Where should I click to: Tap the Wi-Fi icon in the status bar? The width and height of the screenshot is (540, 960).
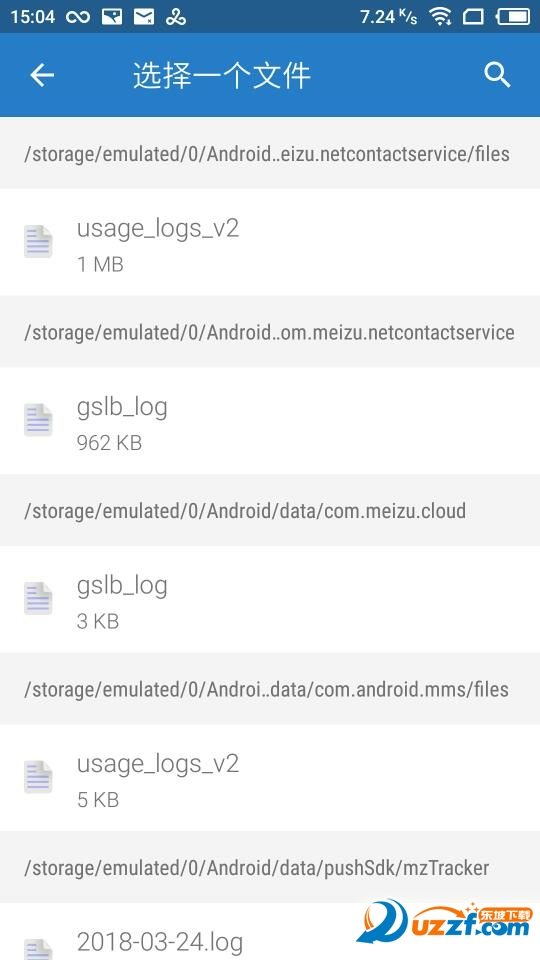(440, 17)
